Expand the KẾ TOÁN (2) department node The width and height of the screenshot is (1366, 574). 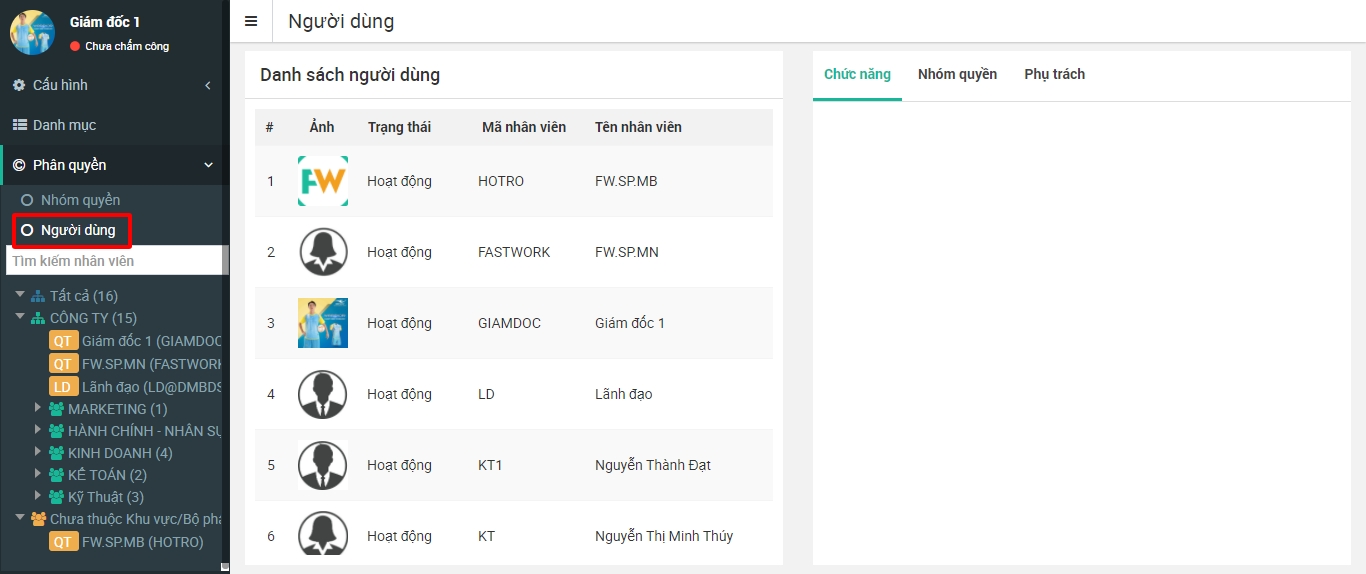[38, 474]
